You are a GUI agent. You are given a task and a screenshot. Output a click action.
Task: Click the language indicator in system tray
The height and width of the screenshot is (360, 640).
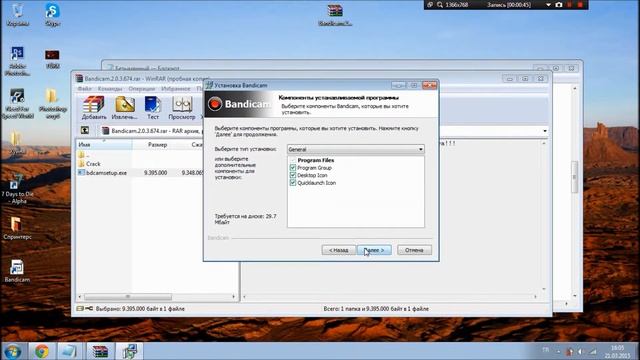(546, 350)
